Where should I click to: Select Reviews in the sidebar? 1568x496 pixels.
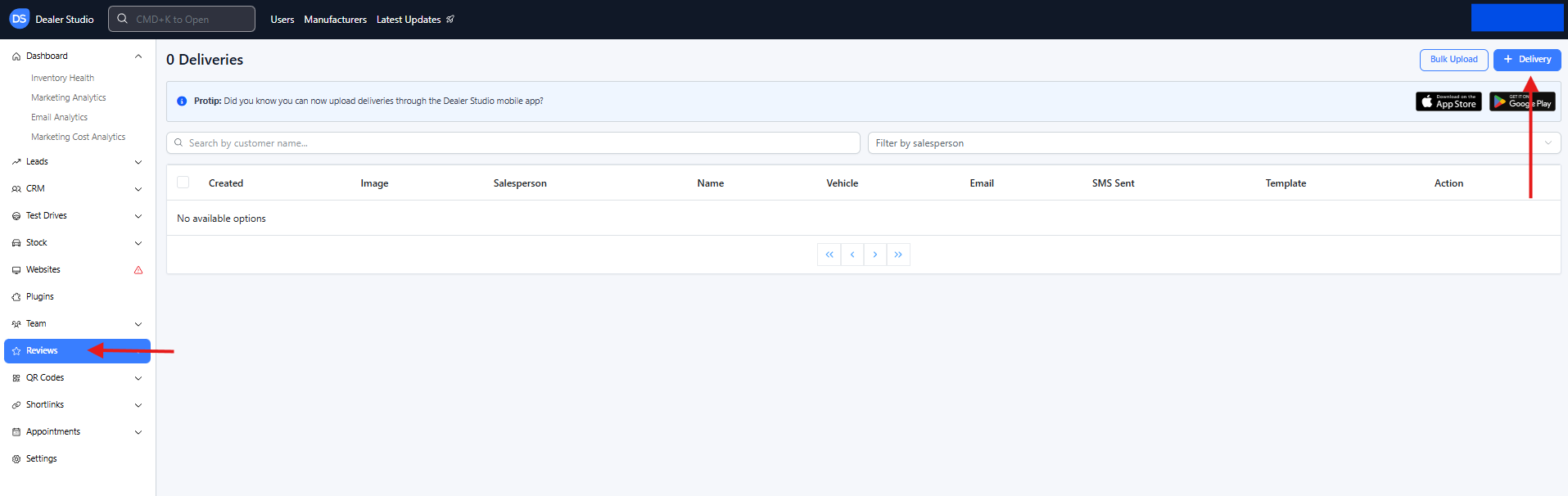click(x=77, y=351)
